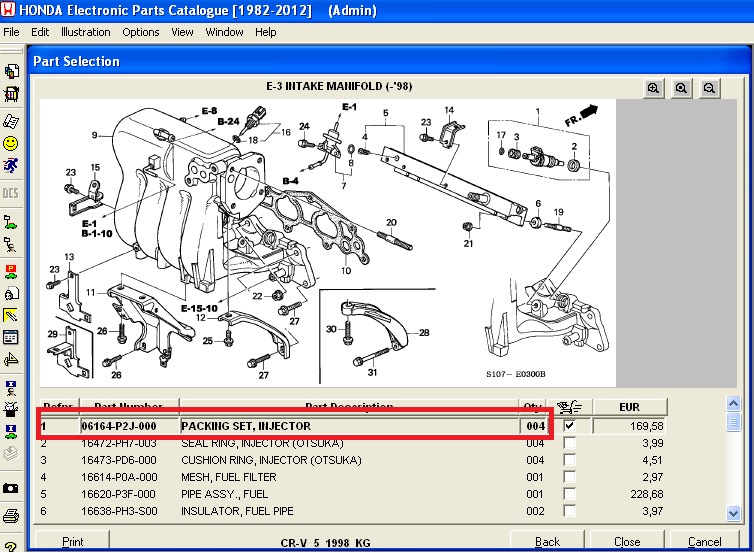Select part number 16638-PH3-S00
This screenshot has width=754, height=553.
pyautogui.click(x=119, y=511)
